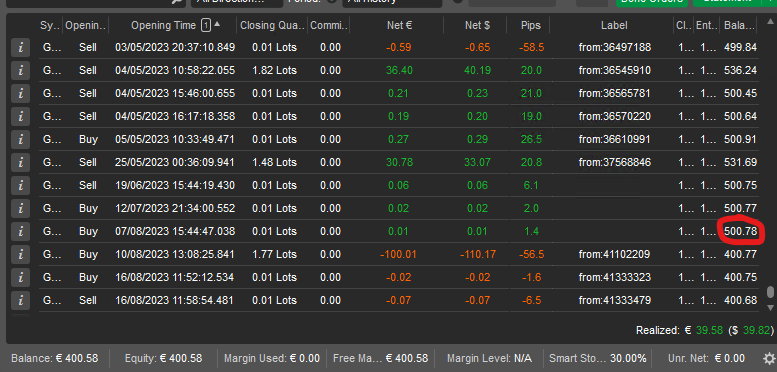777x372 pixels.
Task: Select label from:37568846
Action: coord(614,162)
